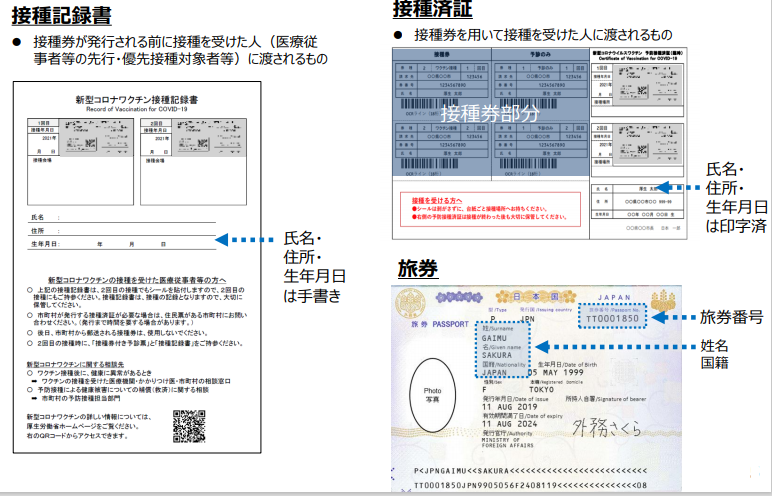Click the 接種券部分 overlay text
Image resolution: width=772 pixels, height=496 pixels.
point(490,112)
